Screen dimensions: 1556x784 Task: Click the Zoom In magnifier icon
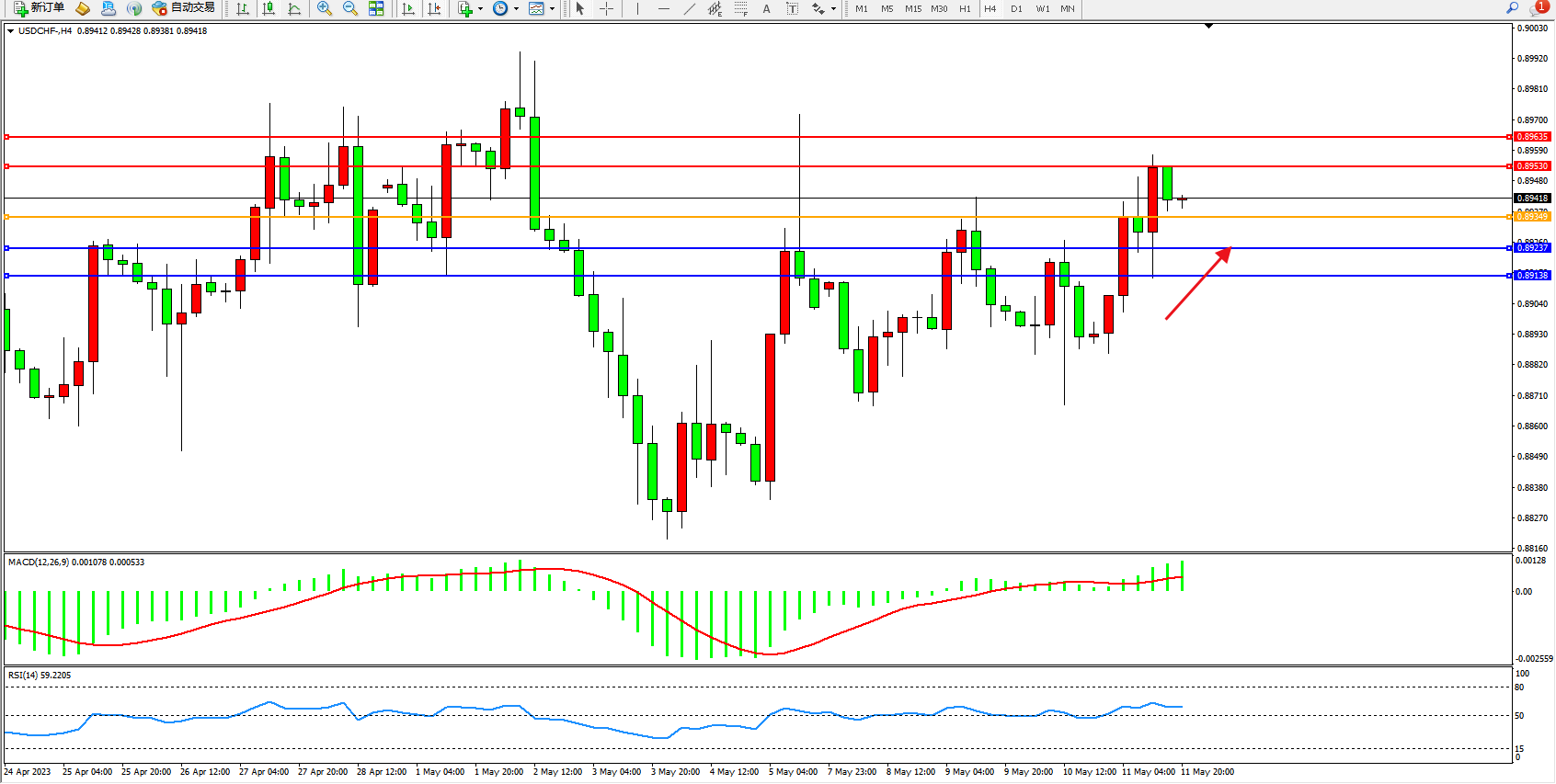coord(324,8)
